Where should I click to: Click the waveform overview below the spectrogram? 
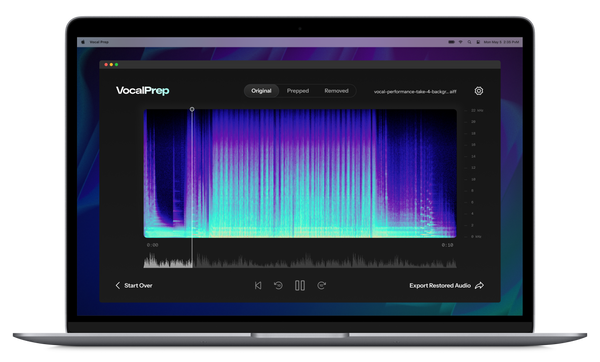(300, 260)
